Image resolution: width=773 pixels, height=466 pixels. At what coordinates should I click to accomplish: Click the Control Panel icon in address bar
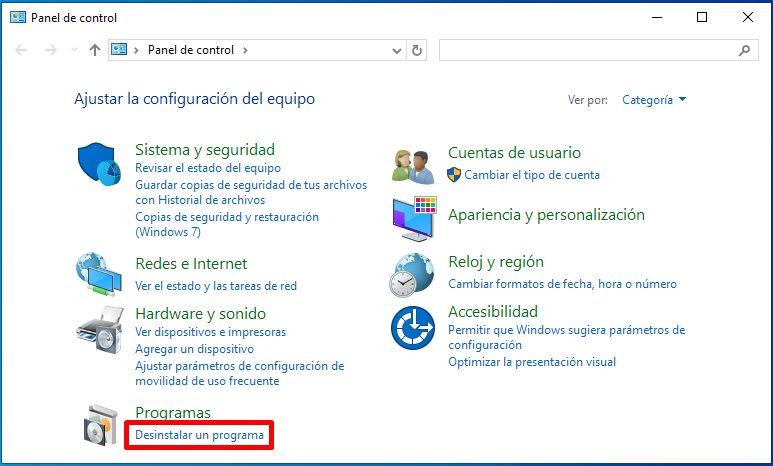pos(119,49)
